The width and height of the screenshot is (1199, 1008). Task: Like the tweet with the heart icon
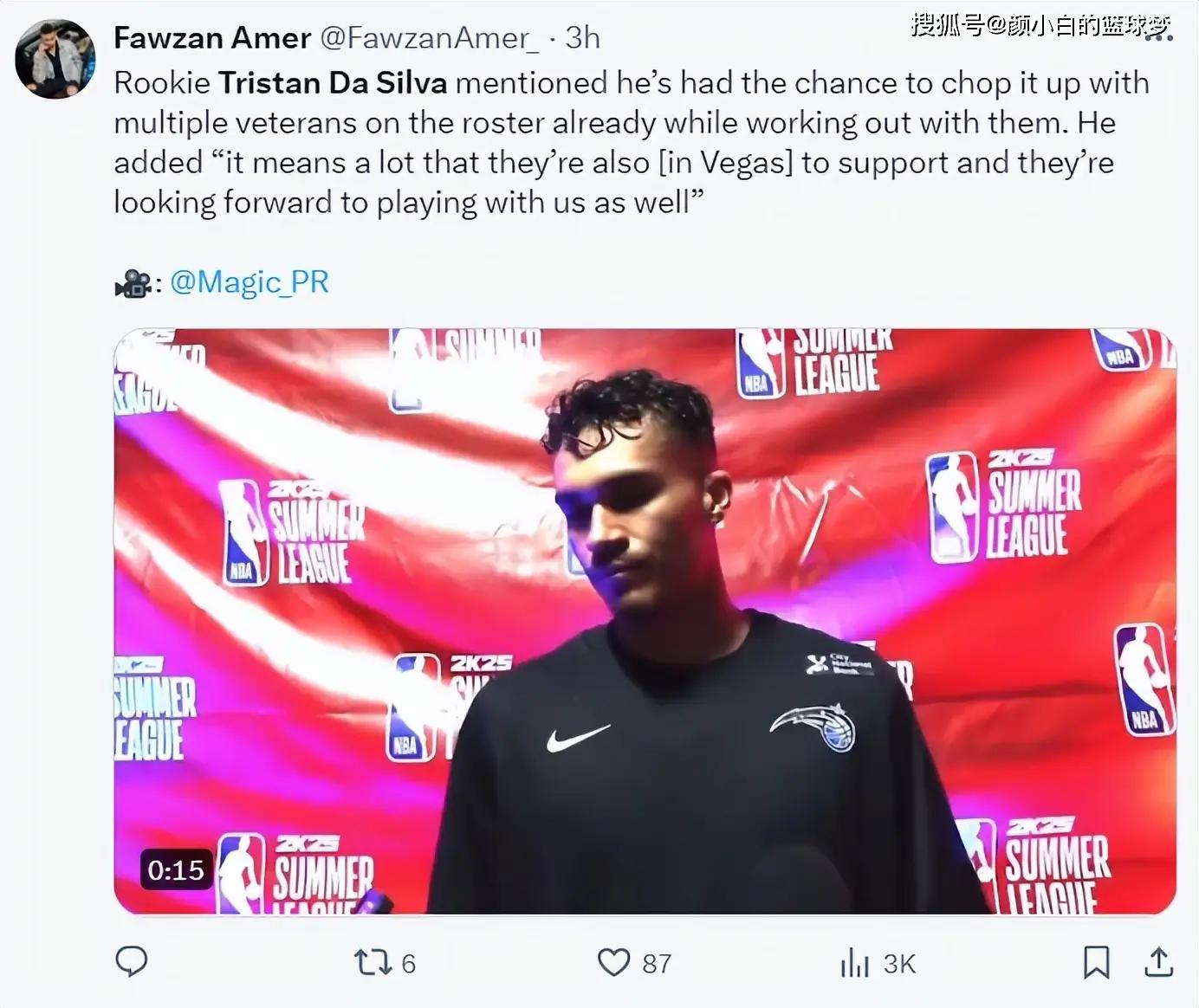(x=614, y=963)
